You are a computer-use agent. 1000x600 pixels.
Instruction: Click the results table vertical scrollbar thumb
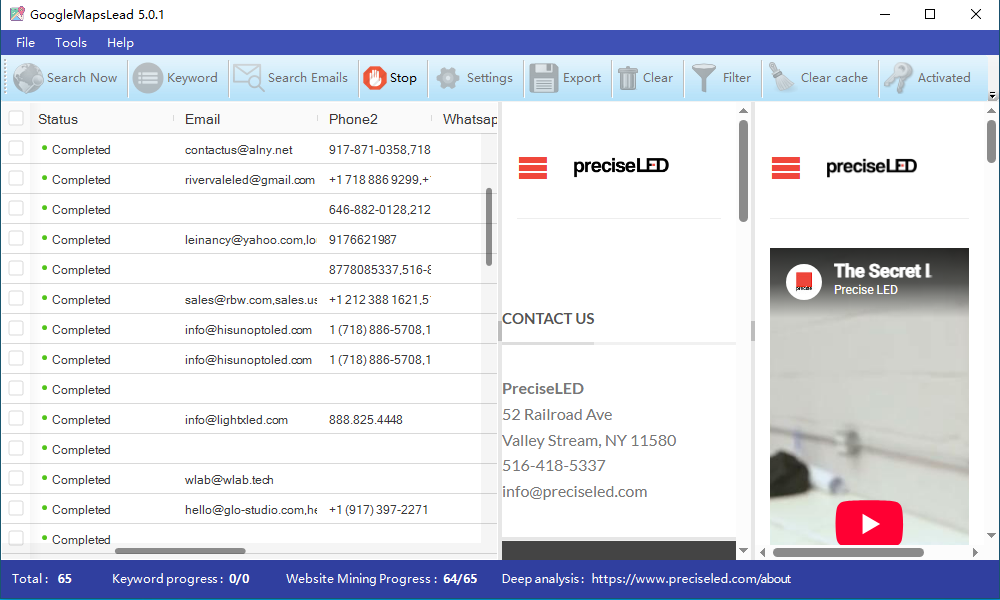click(x=489, y=226)
